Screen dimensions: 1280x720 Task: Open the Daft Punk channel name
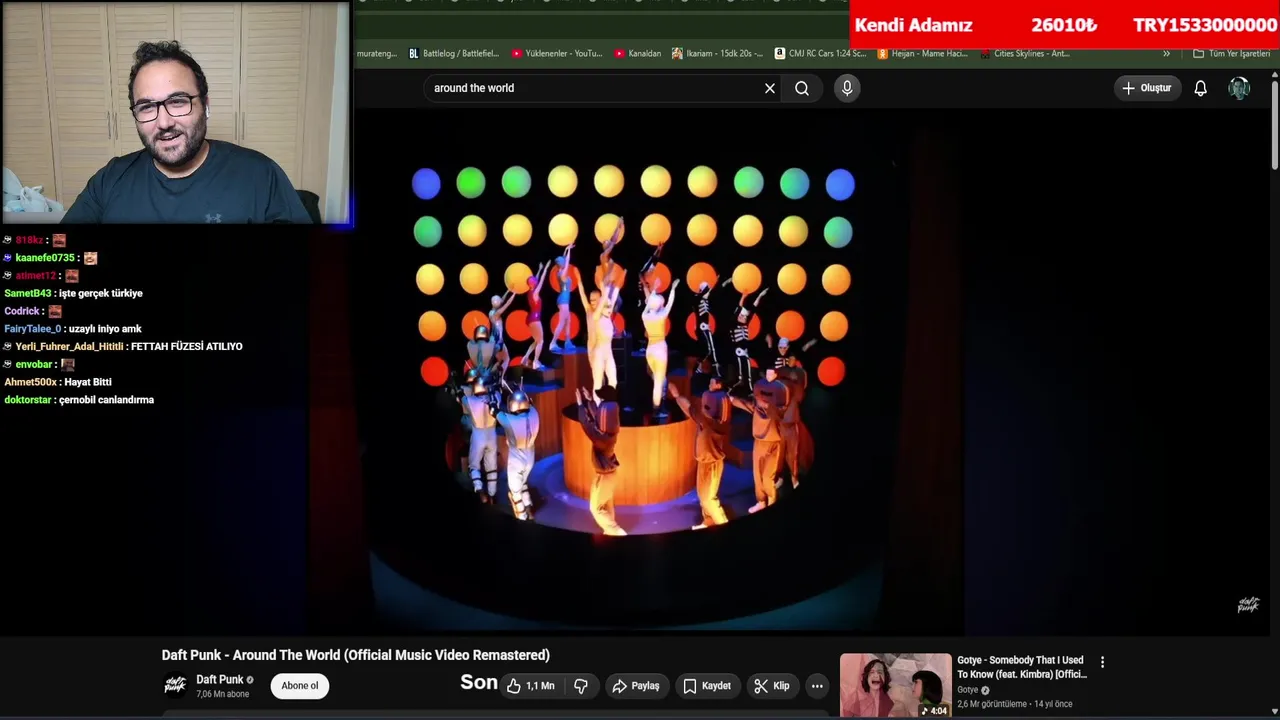[x=220, y=680]
